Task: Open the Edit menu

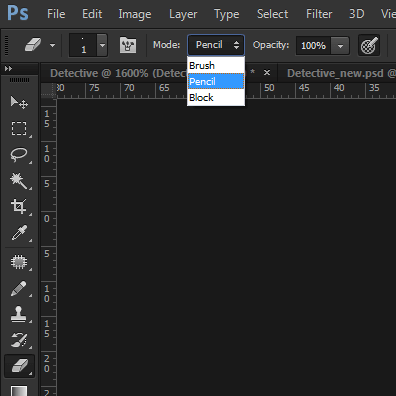Action: coord(92,14)
